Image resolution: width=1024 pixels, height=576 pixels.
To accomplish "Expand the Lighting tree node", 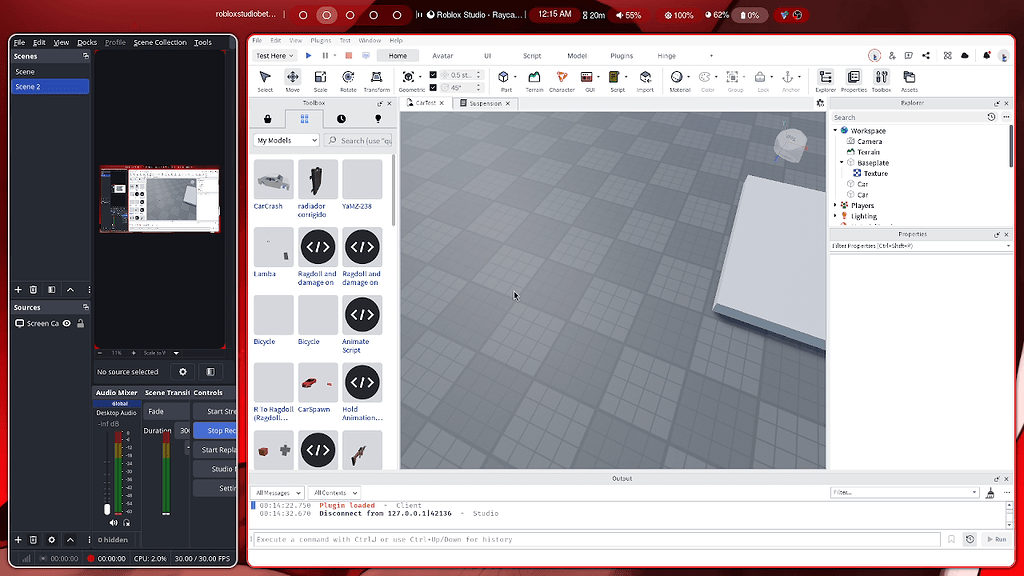I will pos(835,216).
